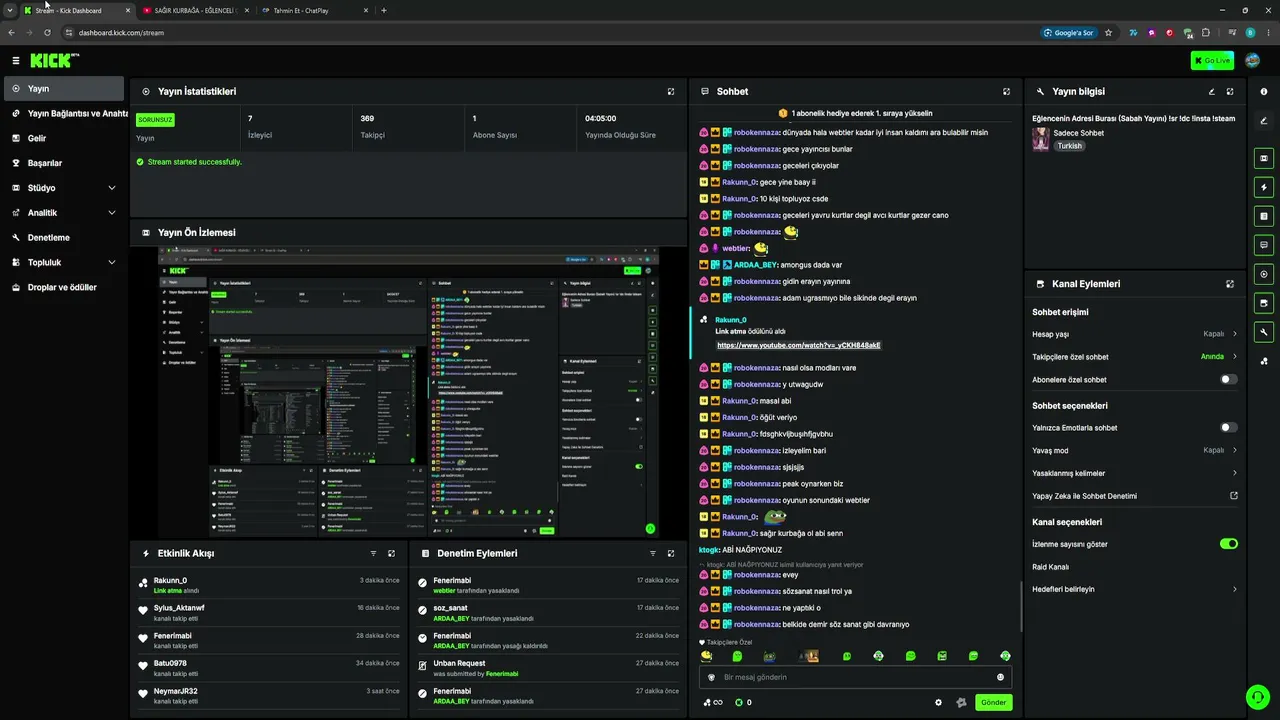
Task: Click soz_sanat in Denetim Eylemleri
Action: pyautogui.click(x=450, y=608)
